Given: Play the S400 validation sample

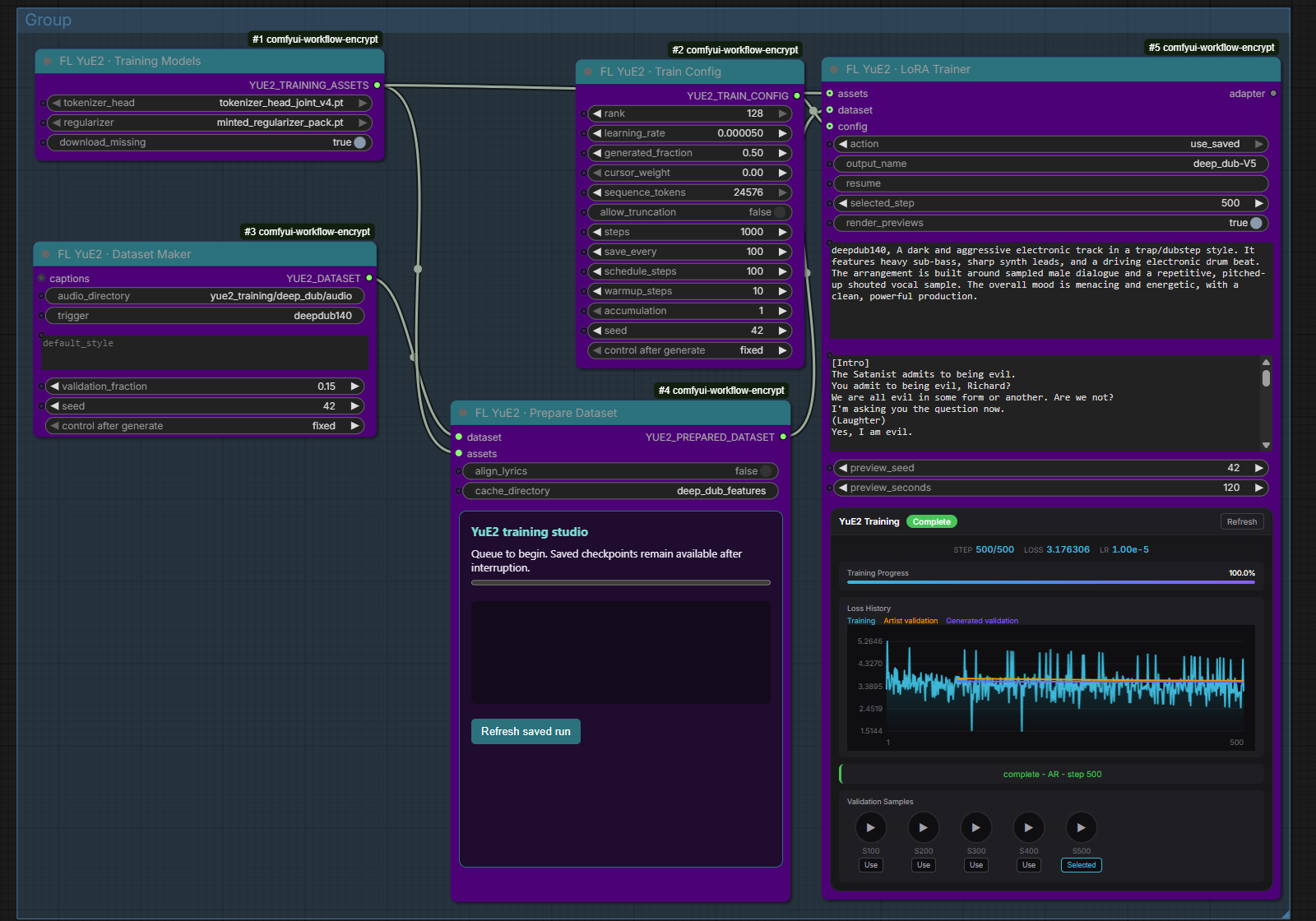Looking at the screenshot, I should point(1028,827).
